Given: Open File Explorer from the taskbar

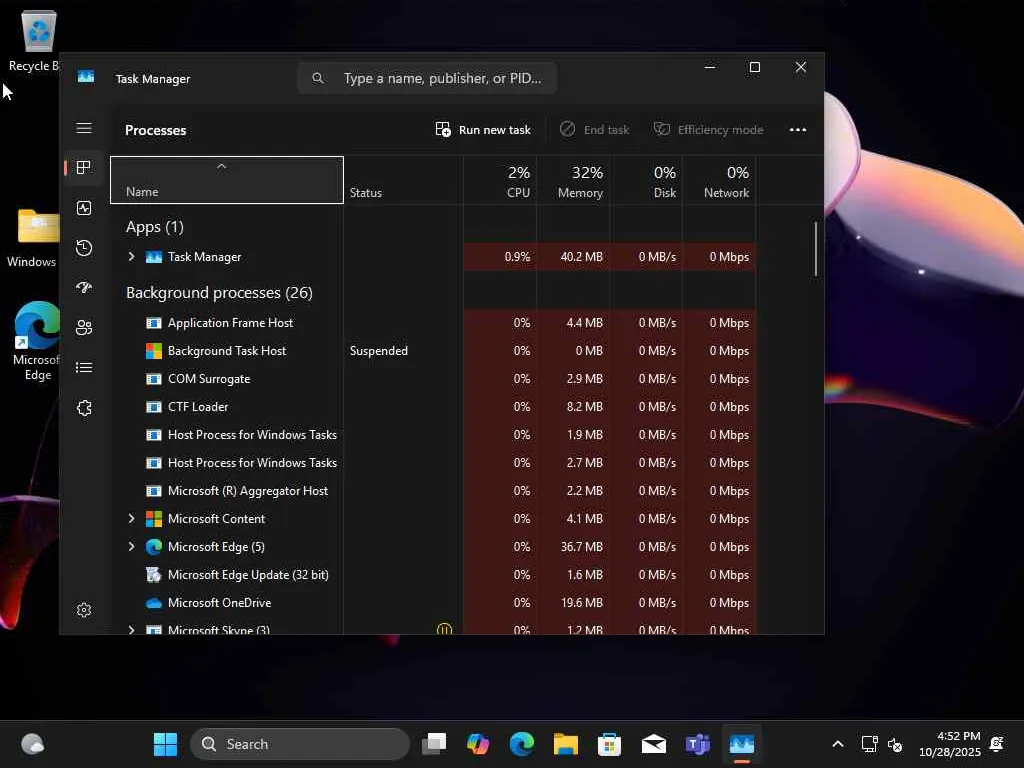Looking at the screenshot, I should [x=566, y=744].
